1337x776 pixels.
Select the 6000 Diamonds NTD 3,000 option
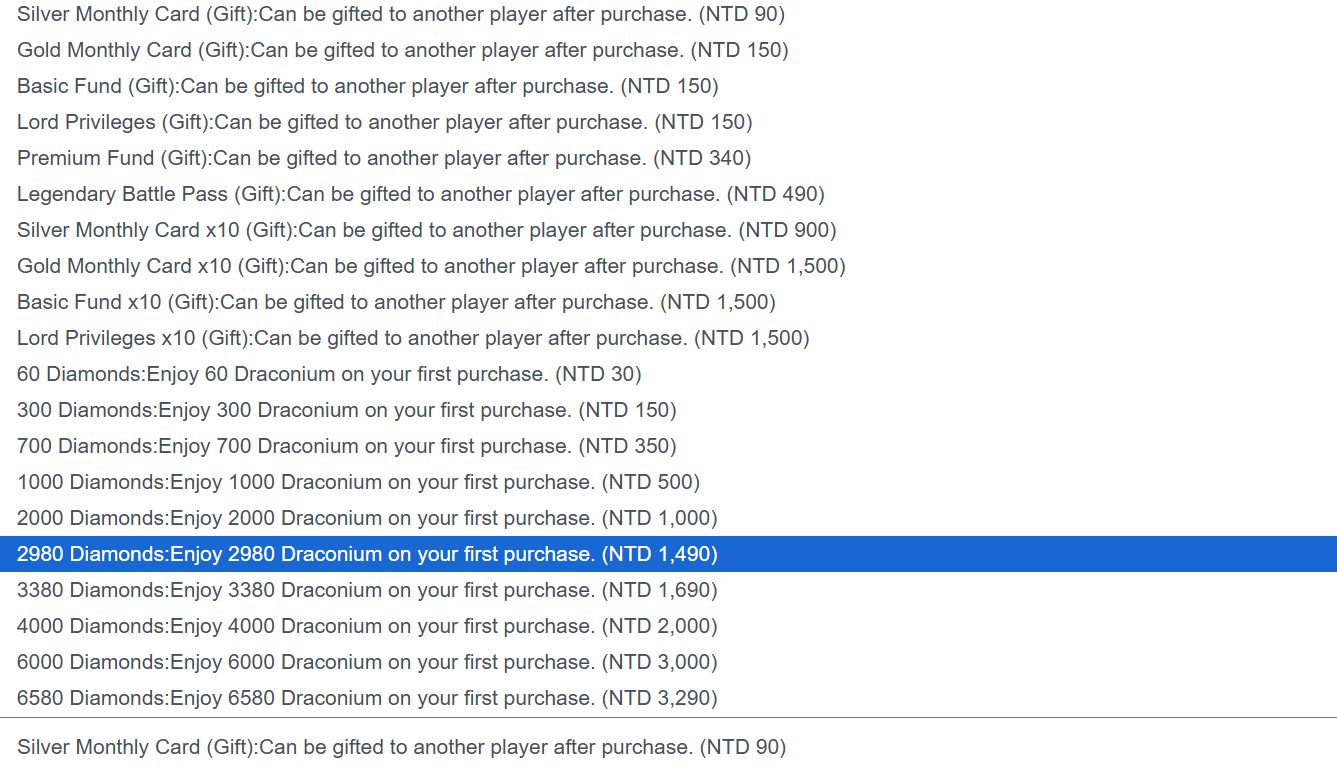(x=367, y=662)
